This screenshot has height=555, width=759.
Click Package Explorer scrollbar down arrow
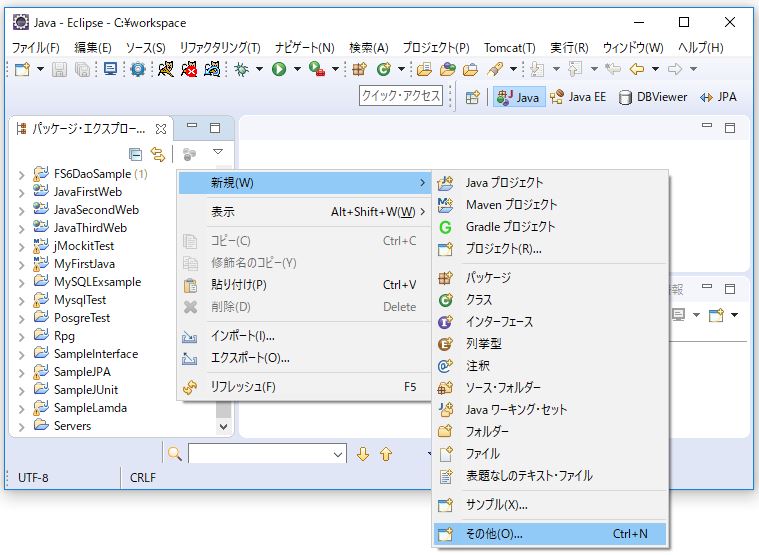pos(223,427)
